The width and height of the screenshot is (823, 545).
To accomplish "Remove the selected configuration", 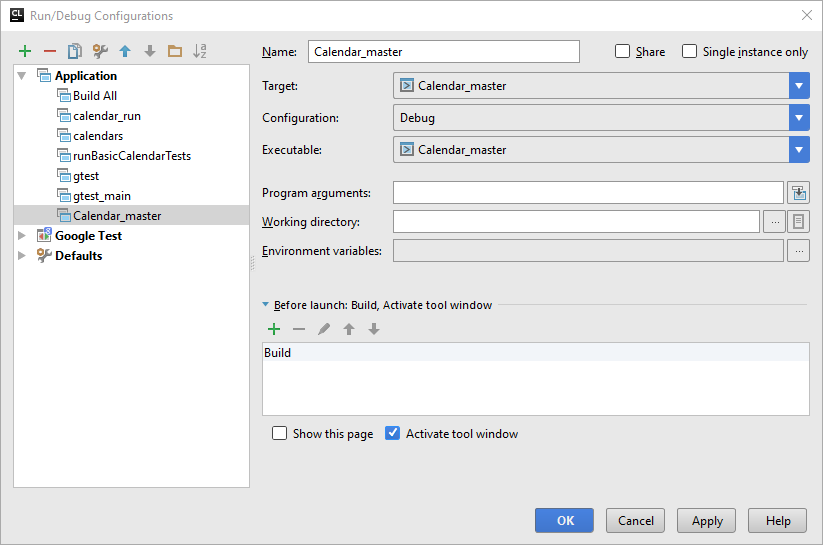I will coord(49,51).
